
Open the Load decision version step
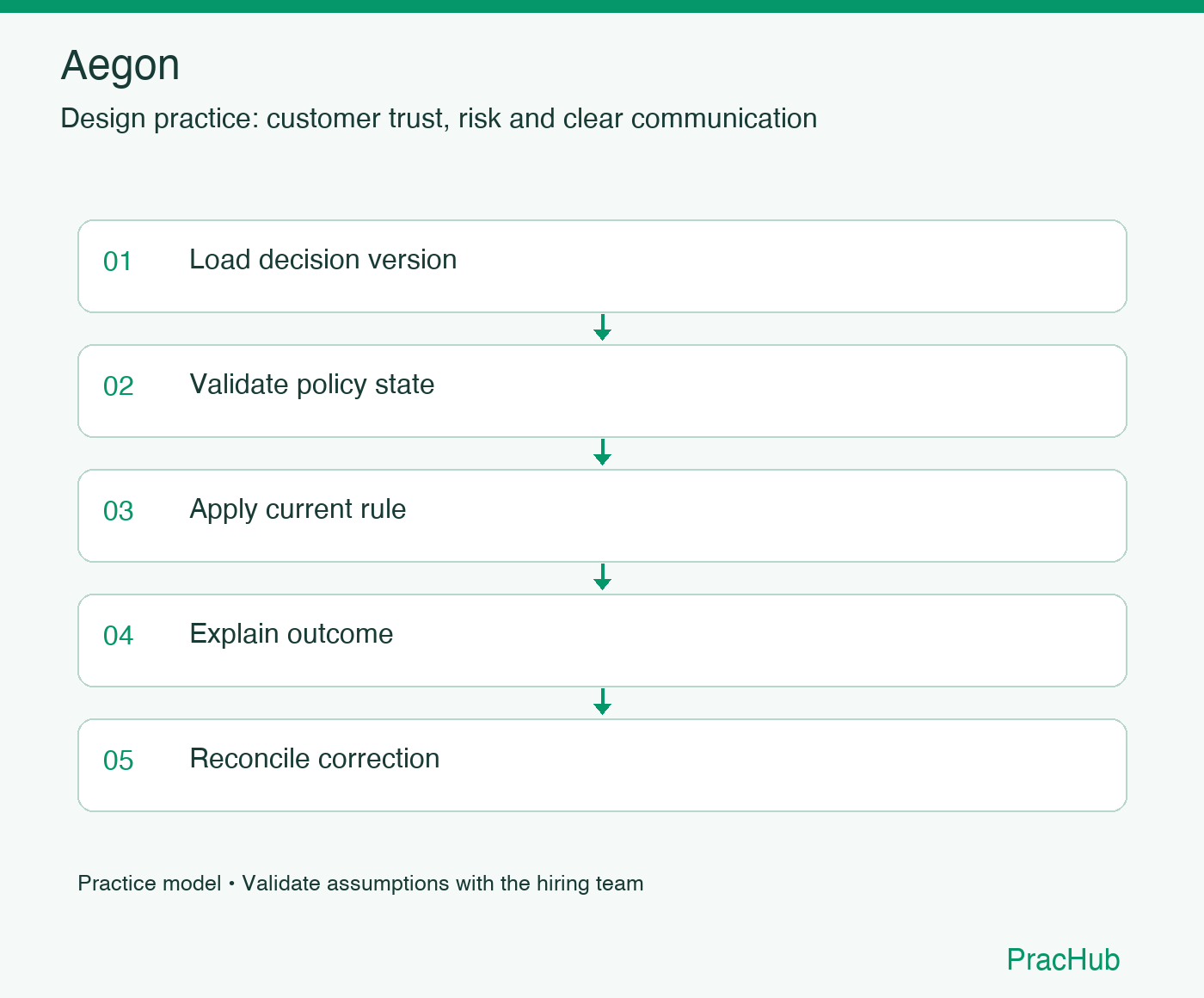click(602, 266)
